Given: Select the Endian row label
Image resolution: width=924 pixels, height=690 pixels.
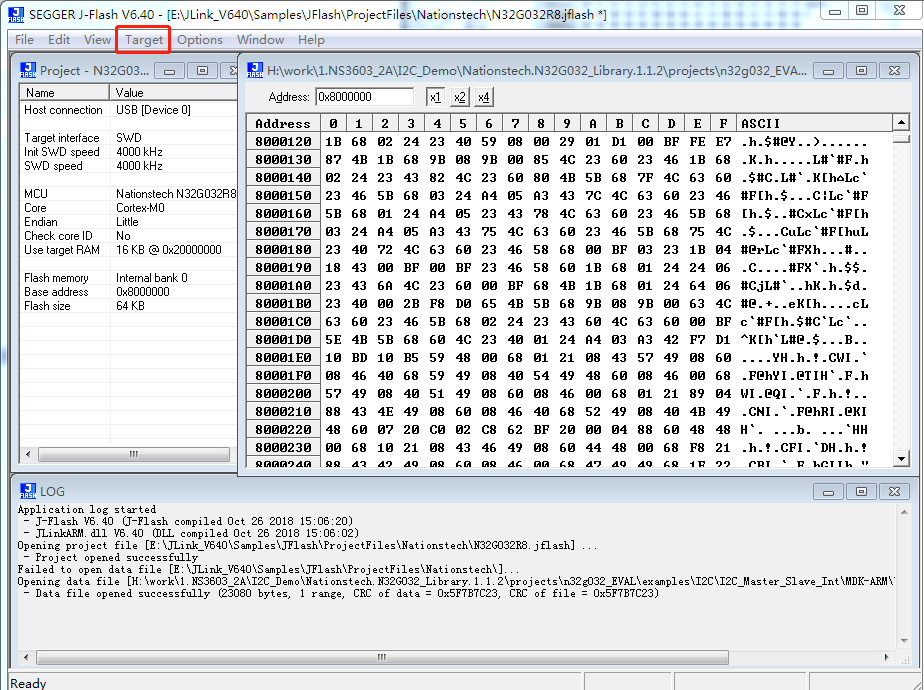Looking at the screenshot, I should (x=41, y=222).
